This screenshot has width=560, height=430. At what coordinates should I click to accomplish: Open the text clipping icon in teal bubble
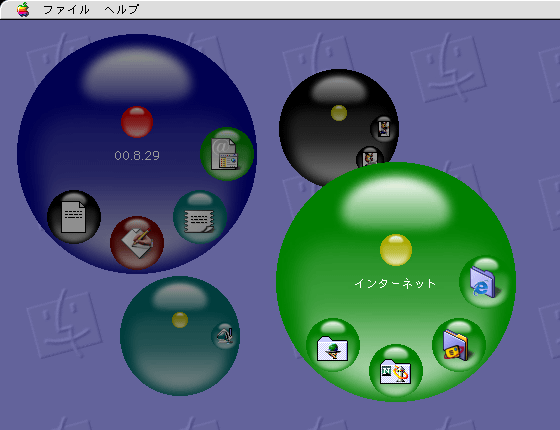click(x=200, y=217)
